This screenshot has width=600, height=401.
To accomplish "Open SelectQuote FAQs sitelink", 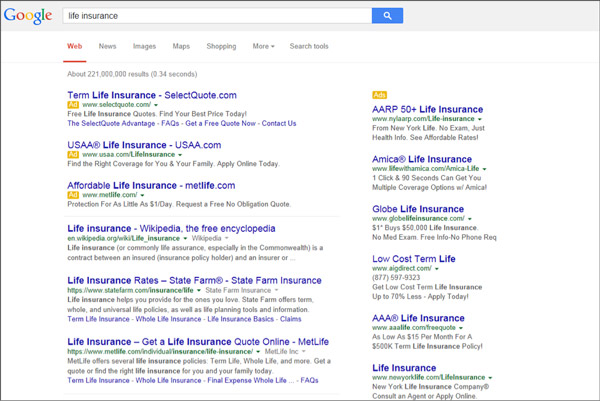I will [170, 123].
